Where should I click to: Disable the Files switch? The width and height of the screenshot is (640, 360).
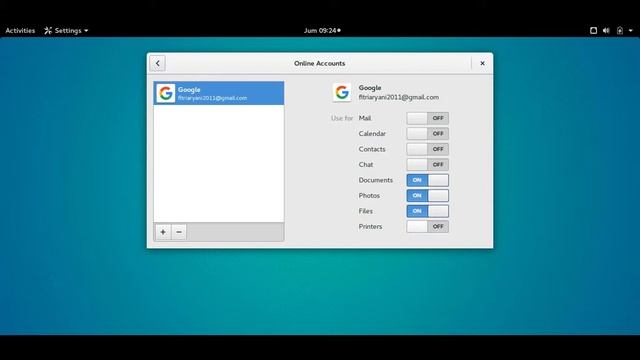427,211
